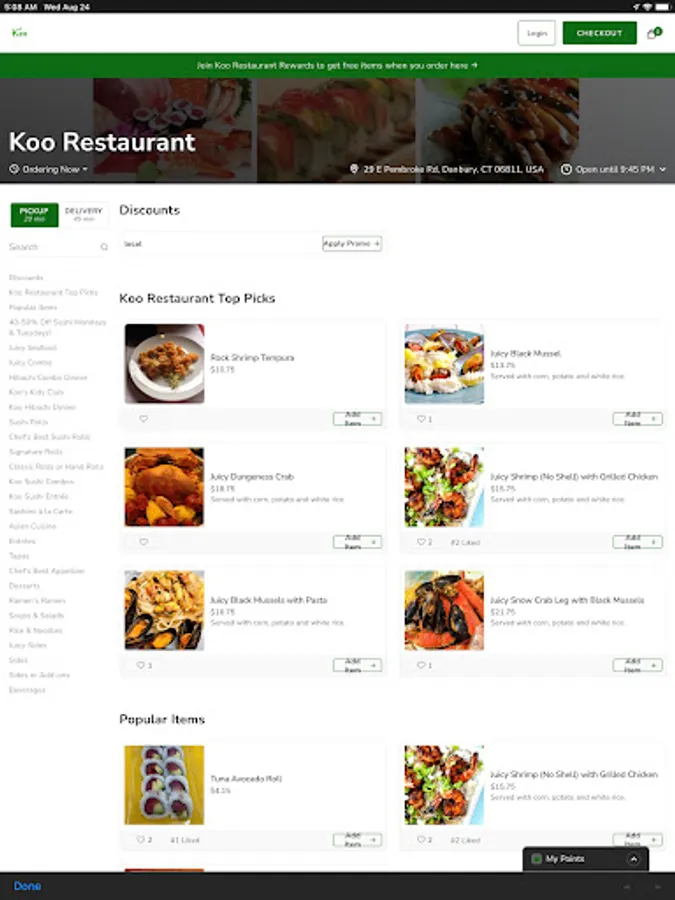675x900 pixels.
Task: Switch to Delivery order option
Action: tap(84, 215)
